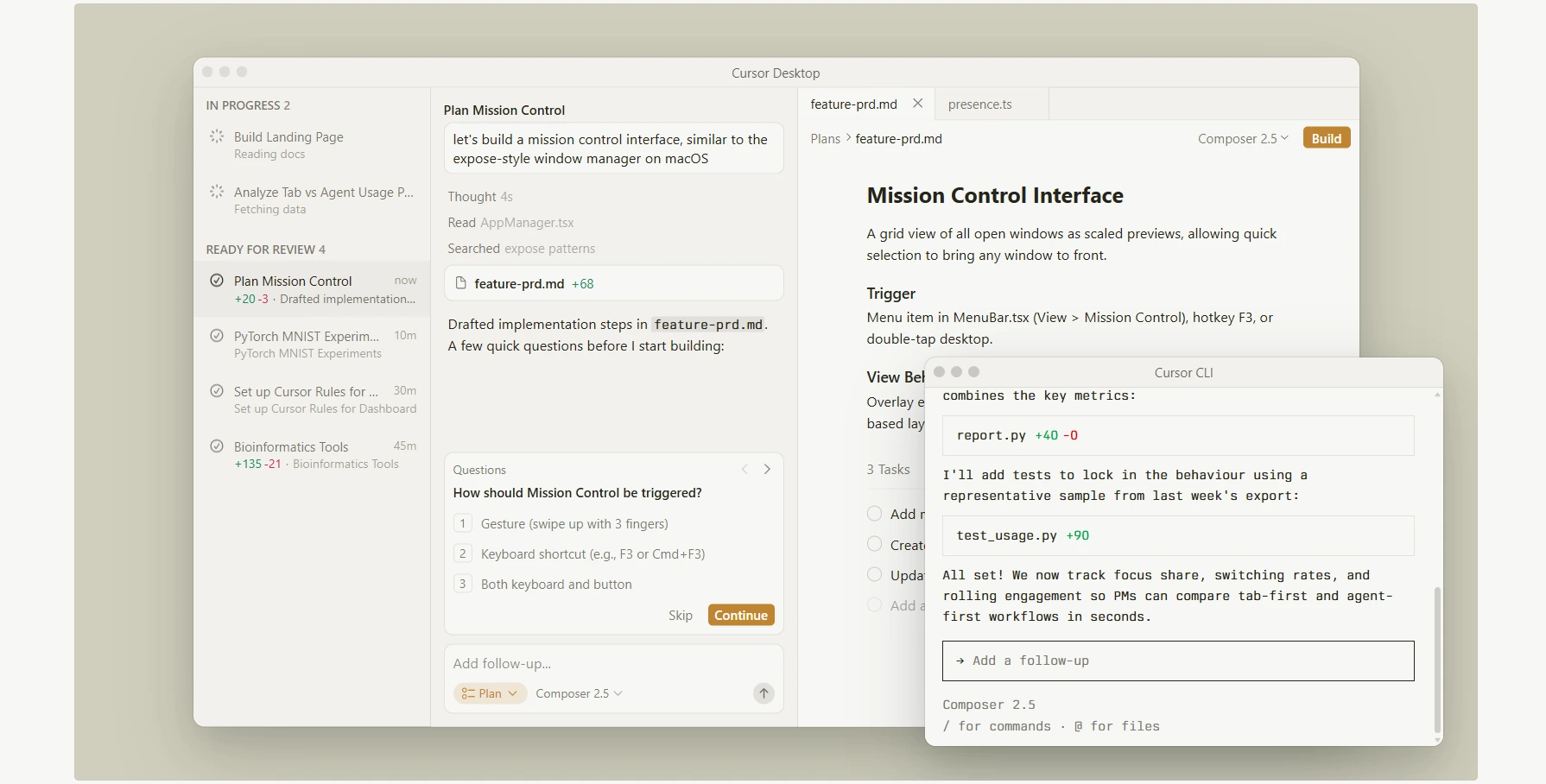Viewport: 1546px width, 784px height.
Task: Expand the Thought 4s step
Action: pos(480,197)
